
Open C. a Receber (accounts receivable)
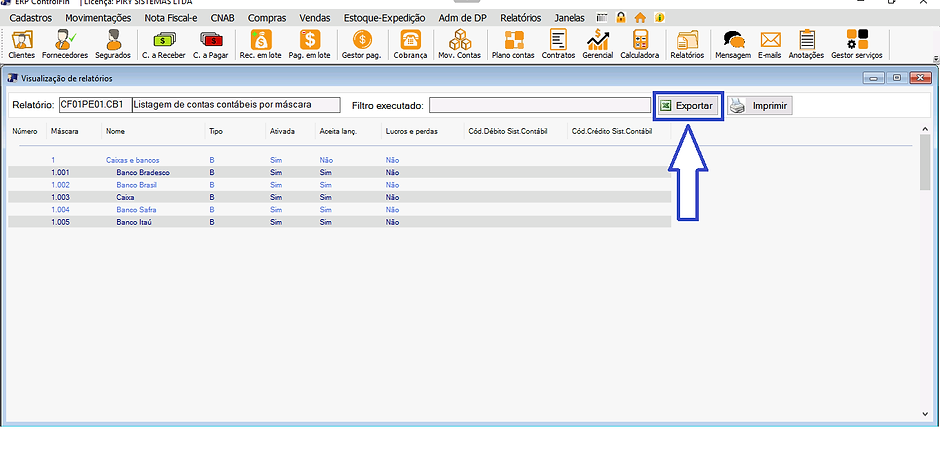click(164, 45)
